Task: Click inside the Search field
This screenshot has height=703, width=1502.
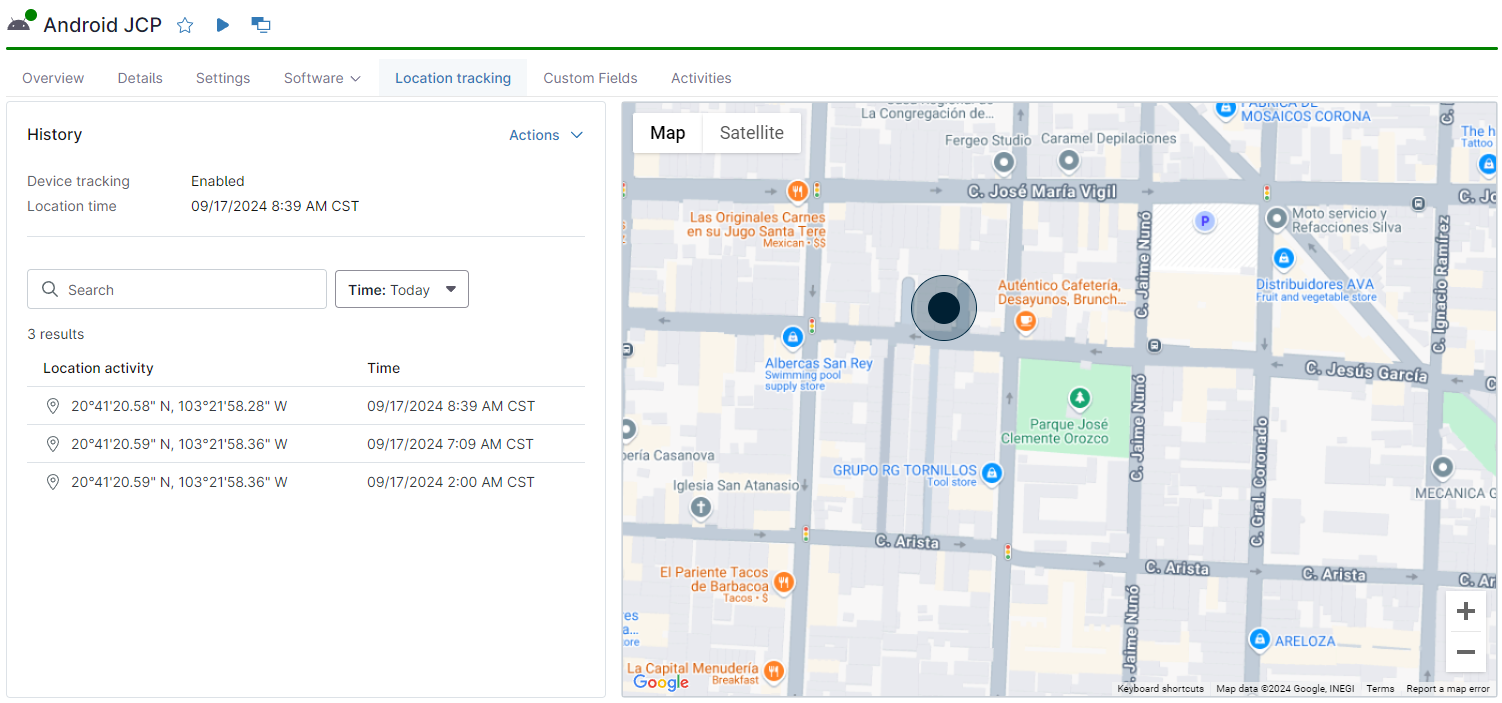Action: coord(176,289)
